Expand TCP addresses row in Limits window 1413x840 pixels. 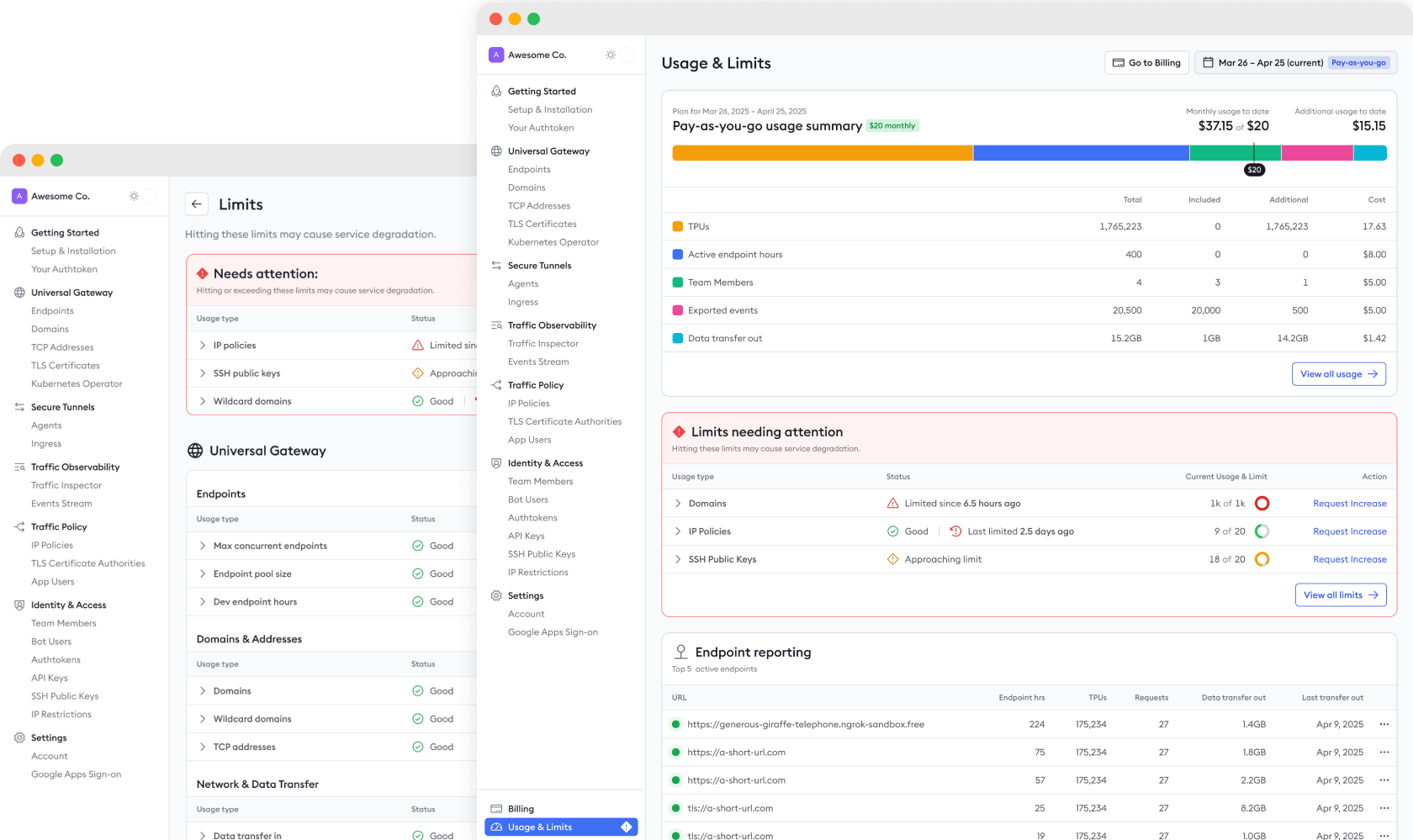203,747
